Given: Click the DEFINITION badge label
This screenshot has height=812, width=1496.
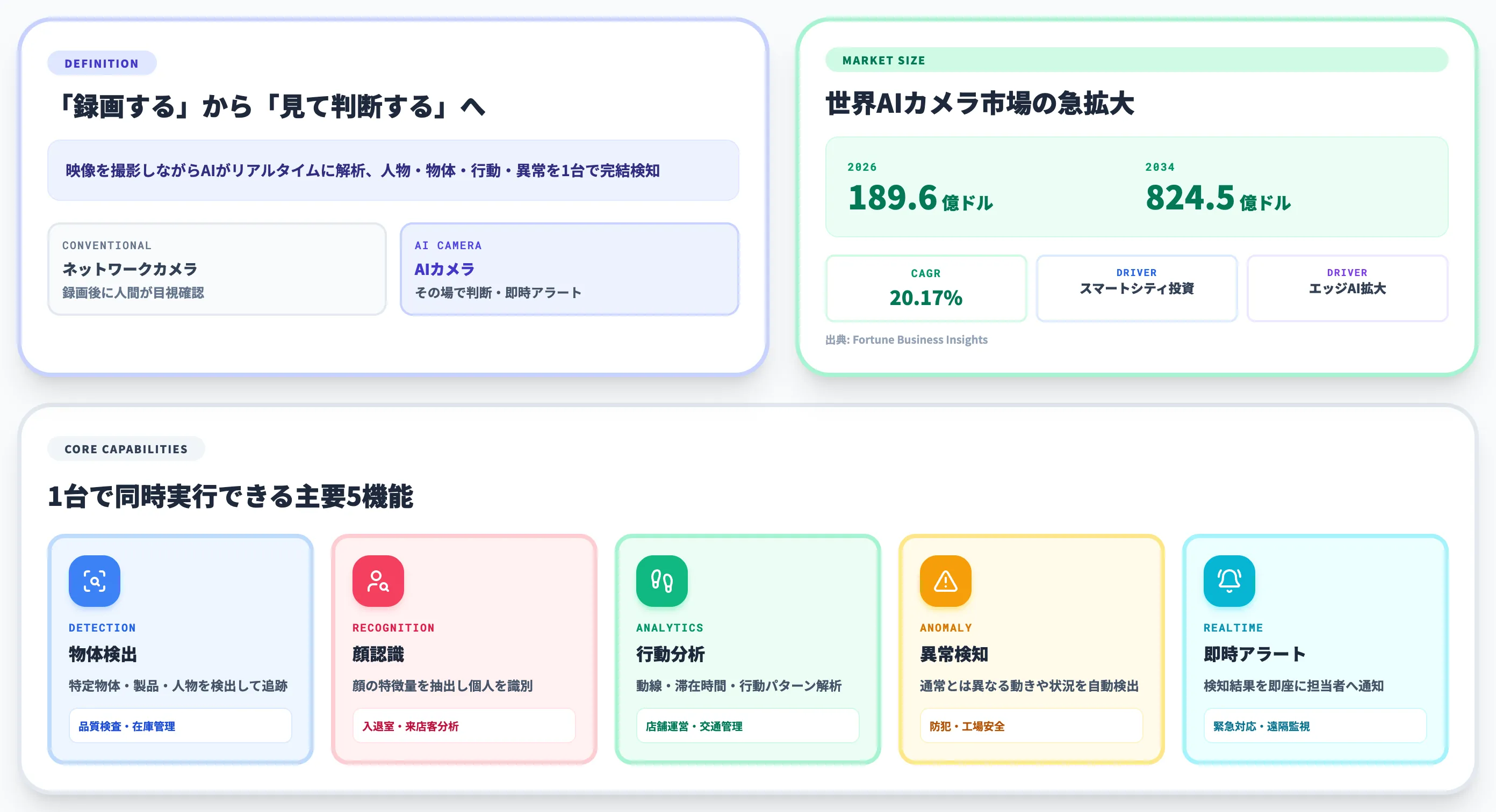Looking at the screenshot, I should coord(102,63).
